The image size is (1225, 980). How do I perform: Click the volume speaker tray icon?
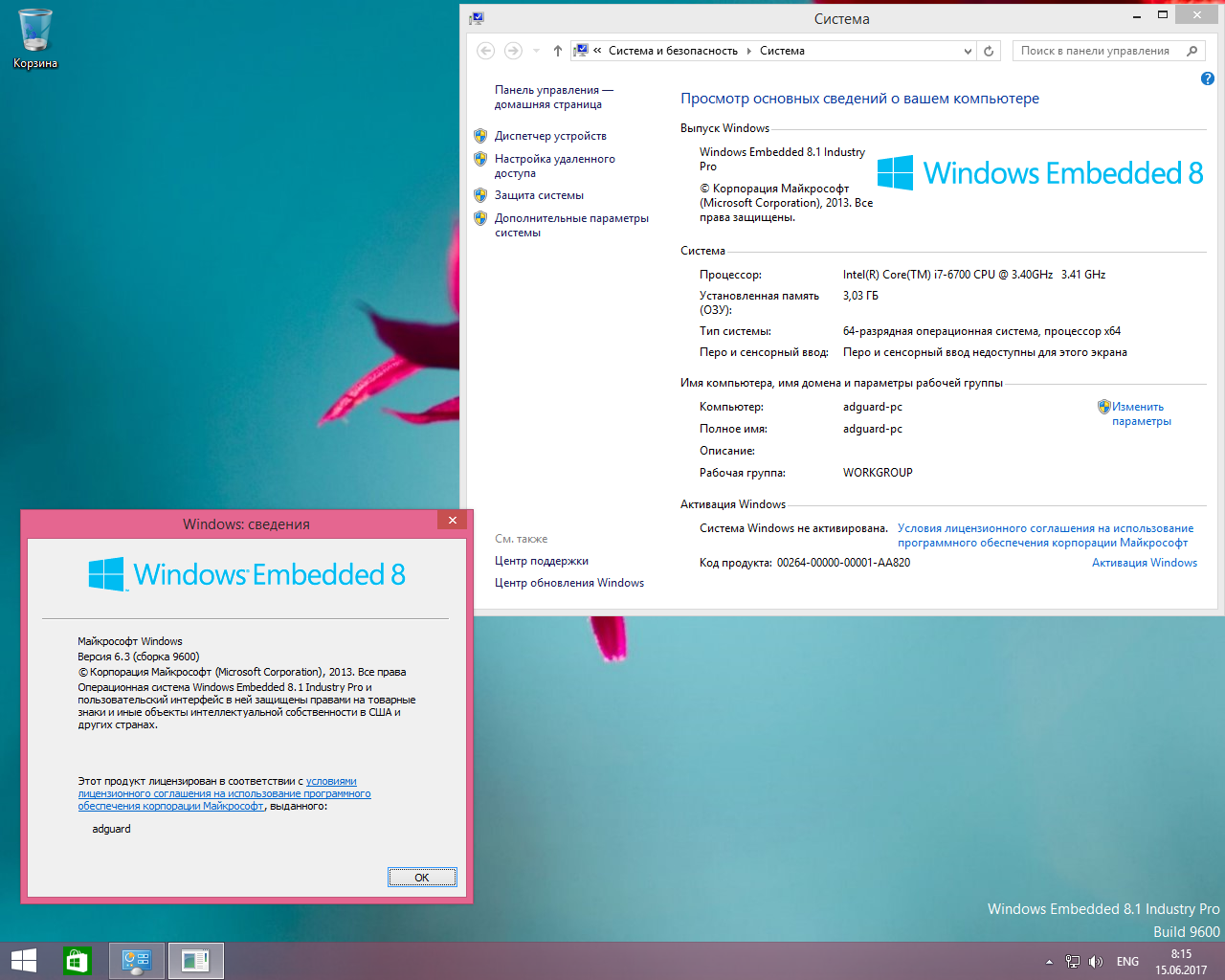click(1096, 962)
